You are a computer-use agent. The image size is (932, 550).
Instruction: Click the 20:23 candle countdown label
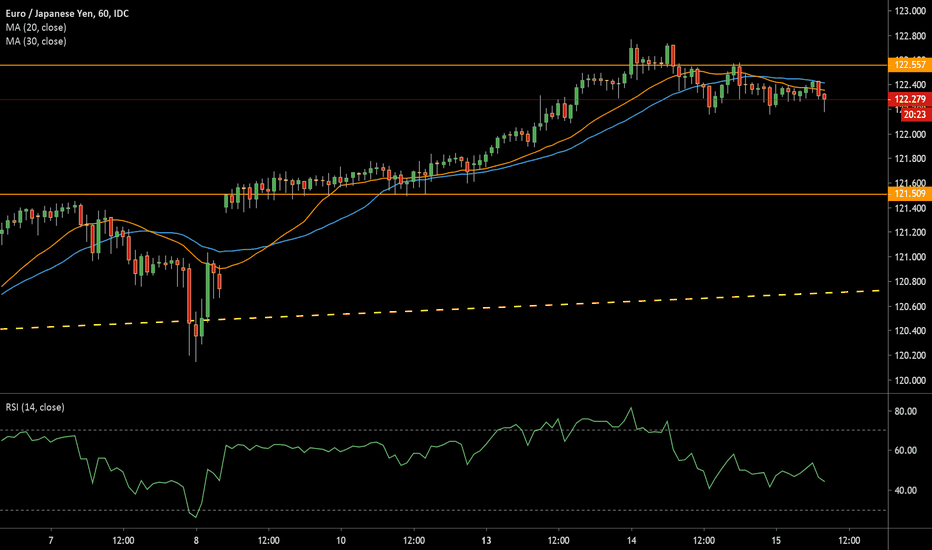[913, 115]
